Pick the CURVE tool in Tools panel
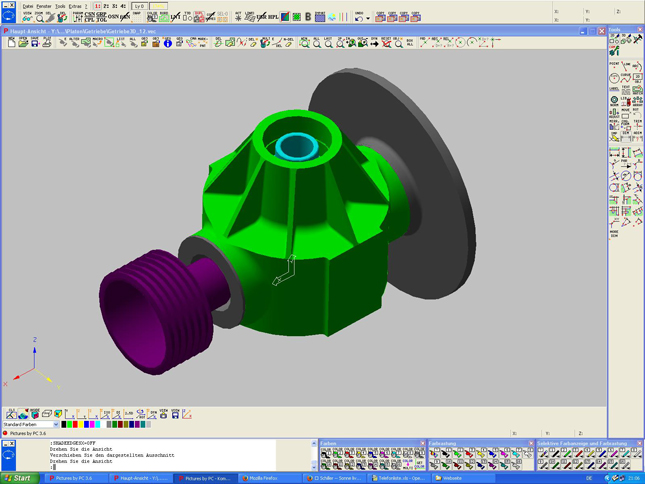 pos(626,77)
